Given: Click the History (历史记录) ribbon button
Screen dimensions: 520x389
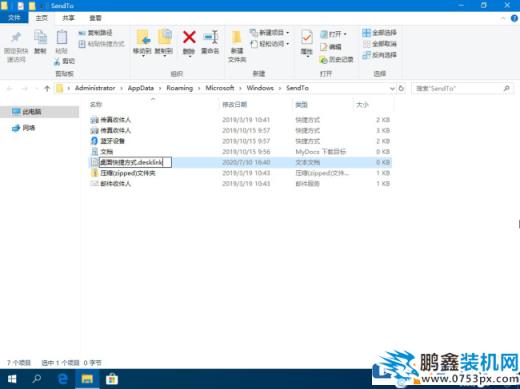Looking at the screenshot, I should (x=336, y=59).
